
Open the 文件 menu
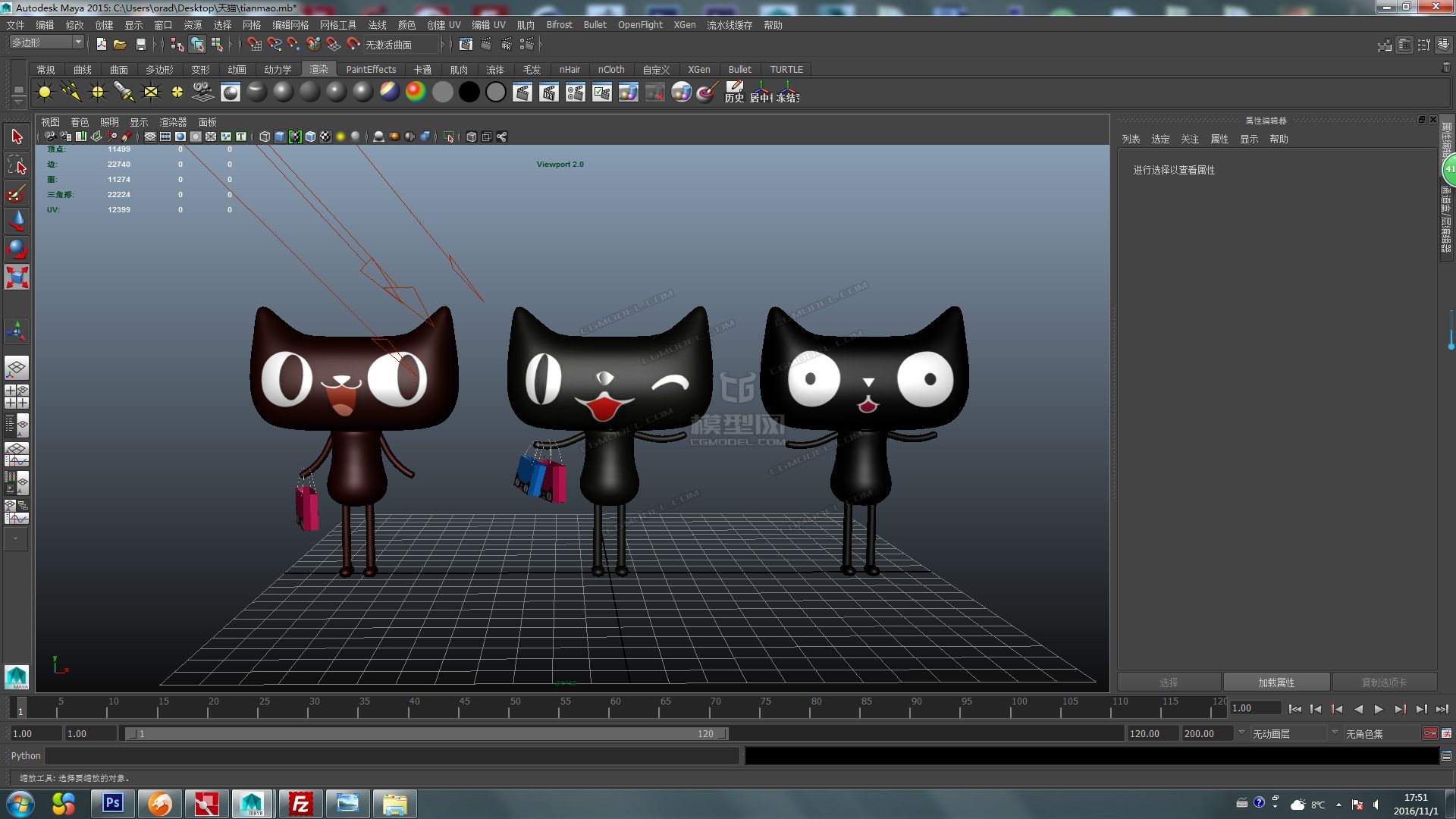pyautogui.click(x=15, y=25)
